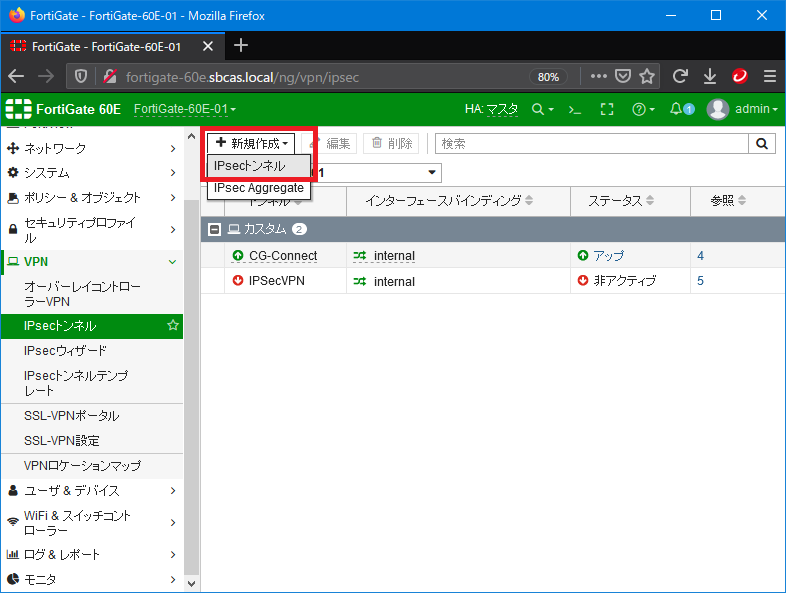Expand the システム menu
Screen dimensions: 786x593
[92, 173]
